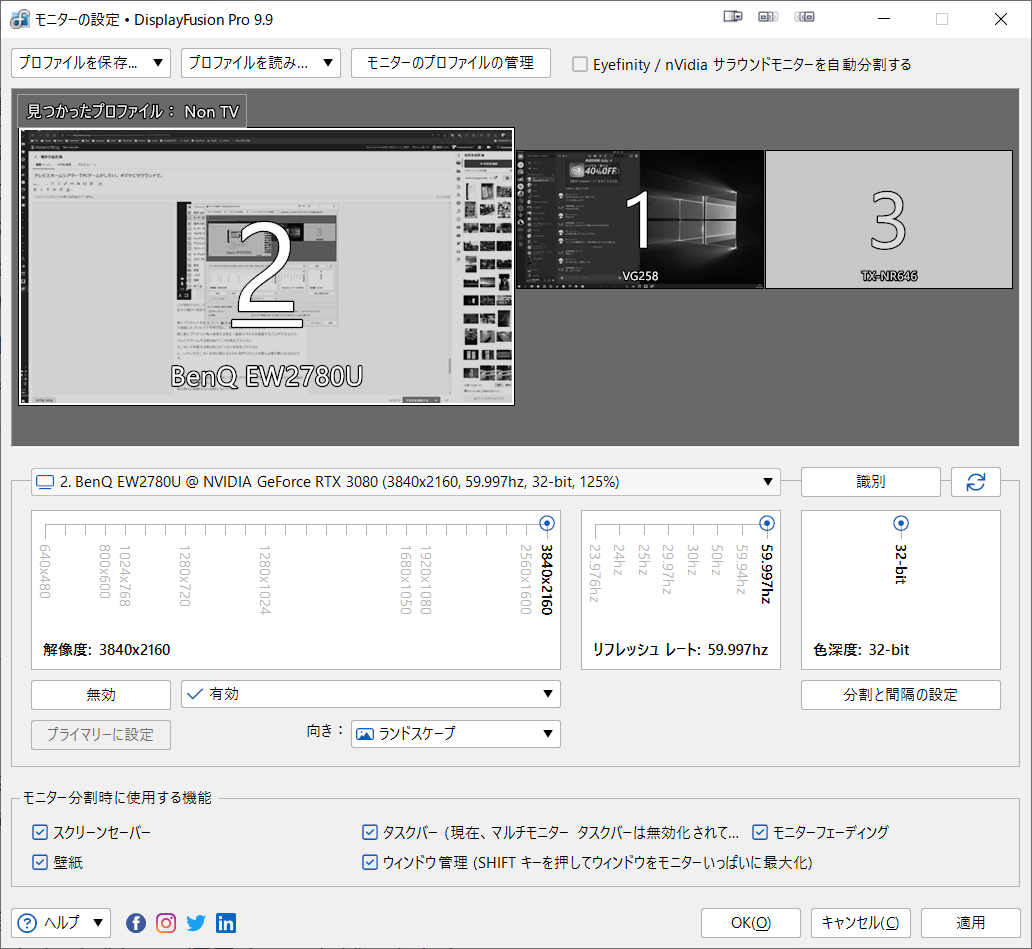Viewport: 1032px width, 949px height.
Task: Open the ランドスケープ orientation dropdown
Action: (x=455, y=734)
